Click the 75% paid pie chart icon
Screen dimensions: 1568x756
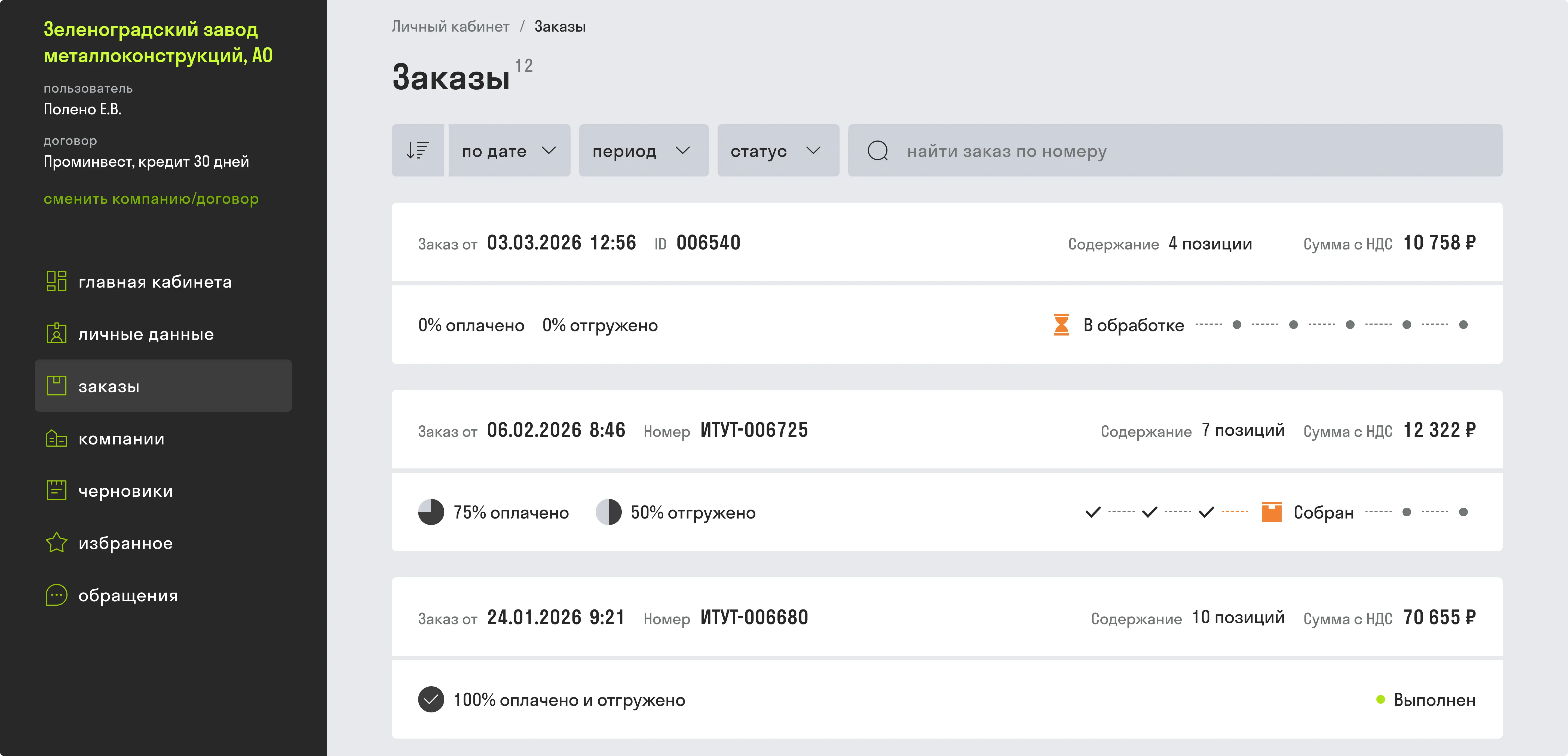pyautogui.click(x=431, y=512)
